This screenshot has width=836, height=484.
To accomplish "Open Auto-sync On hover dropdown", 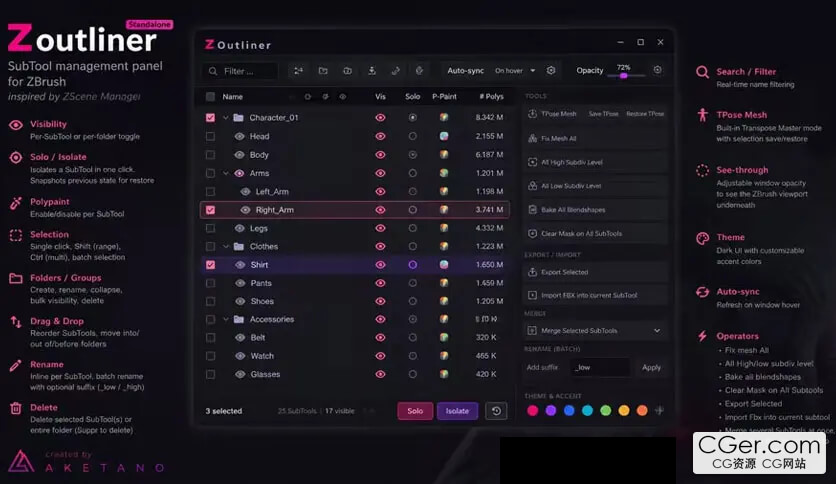I will [x=515, y=70].
